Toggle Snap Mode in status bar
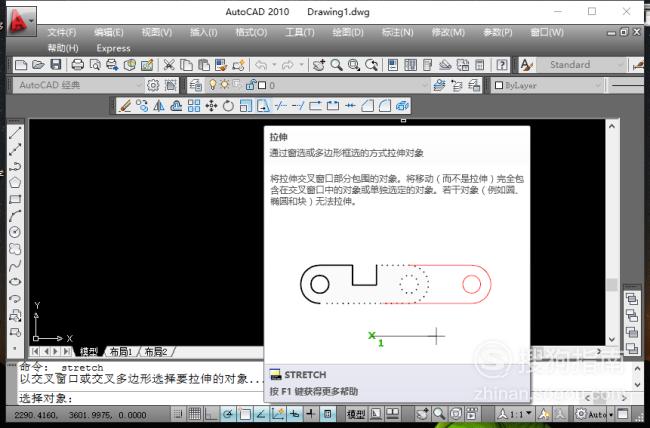650x428 pixels. (x=177, y=414)
